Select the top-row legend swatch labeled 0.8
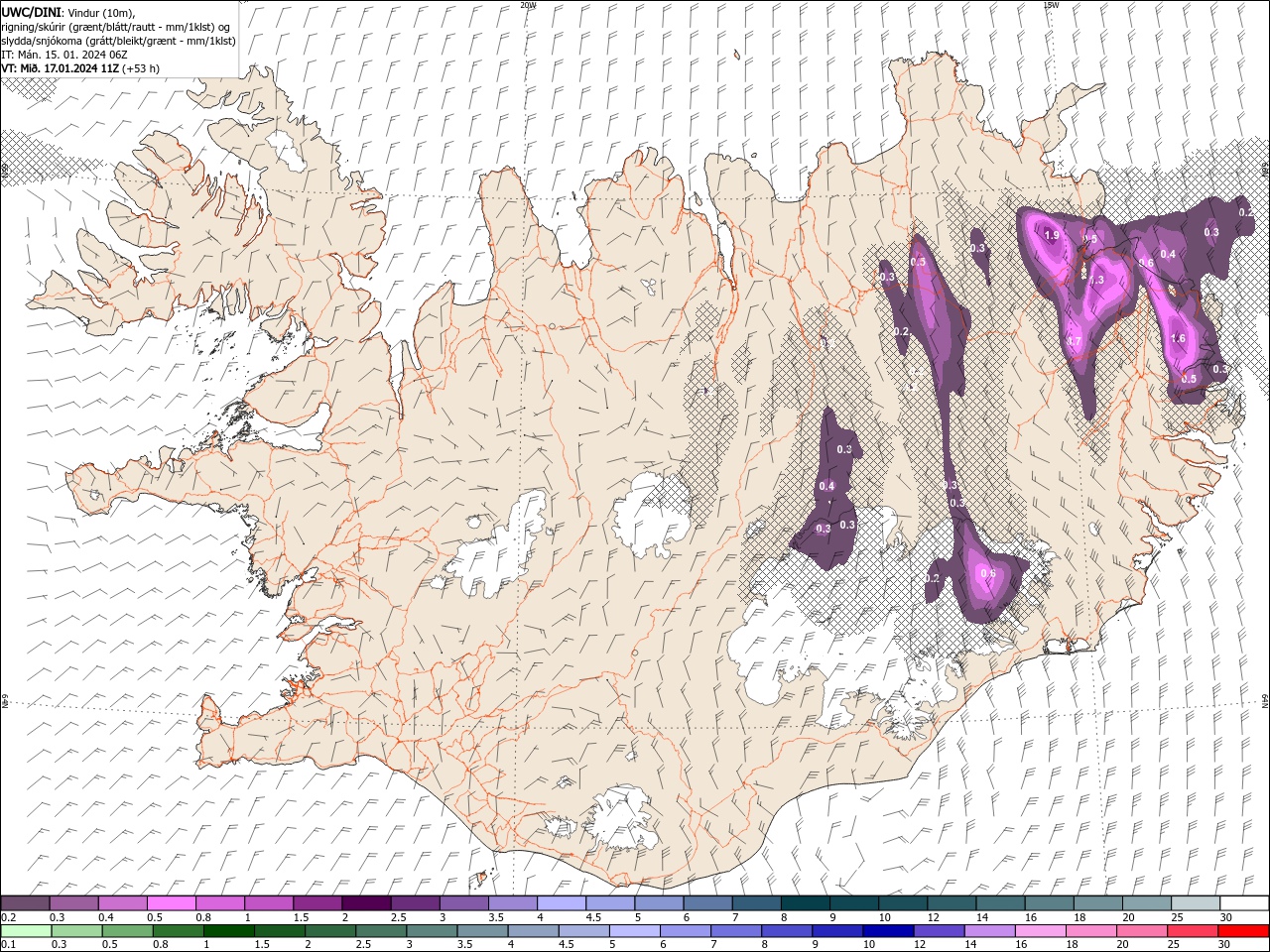 click(x=219, y=903)
